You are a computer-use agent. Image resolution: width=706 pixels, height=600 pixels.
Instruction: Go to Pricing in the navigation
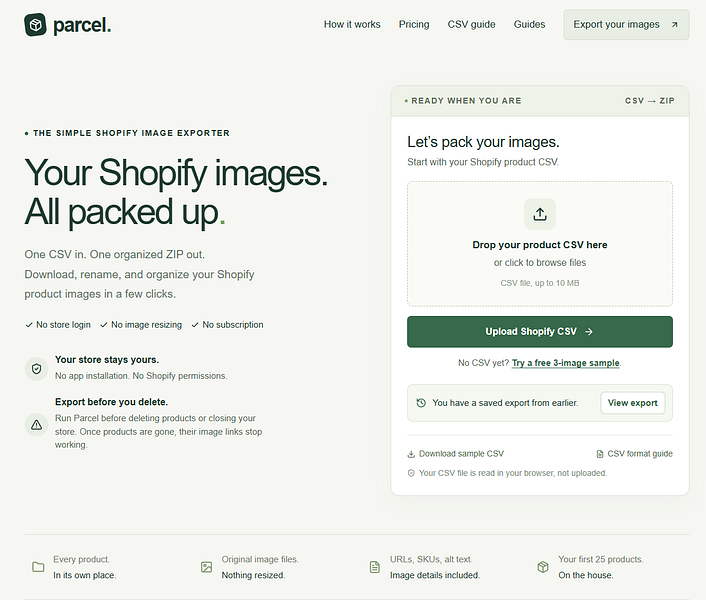414,24
